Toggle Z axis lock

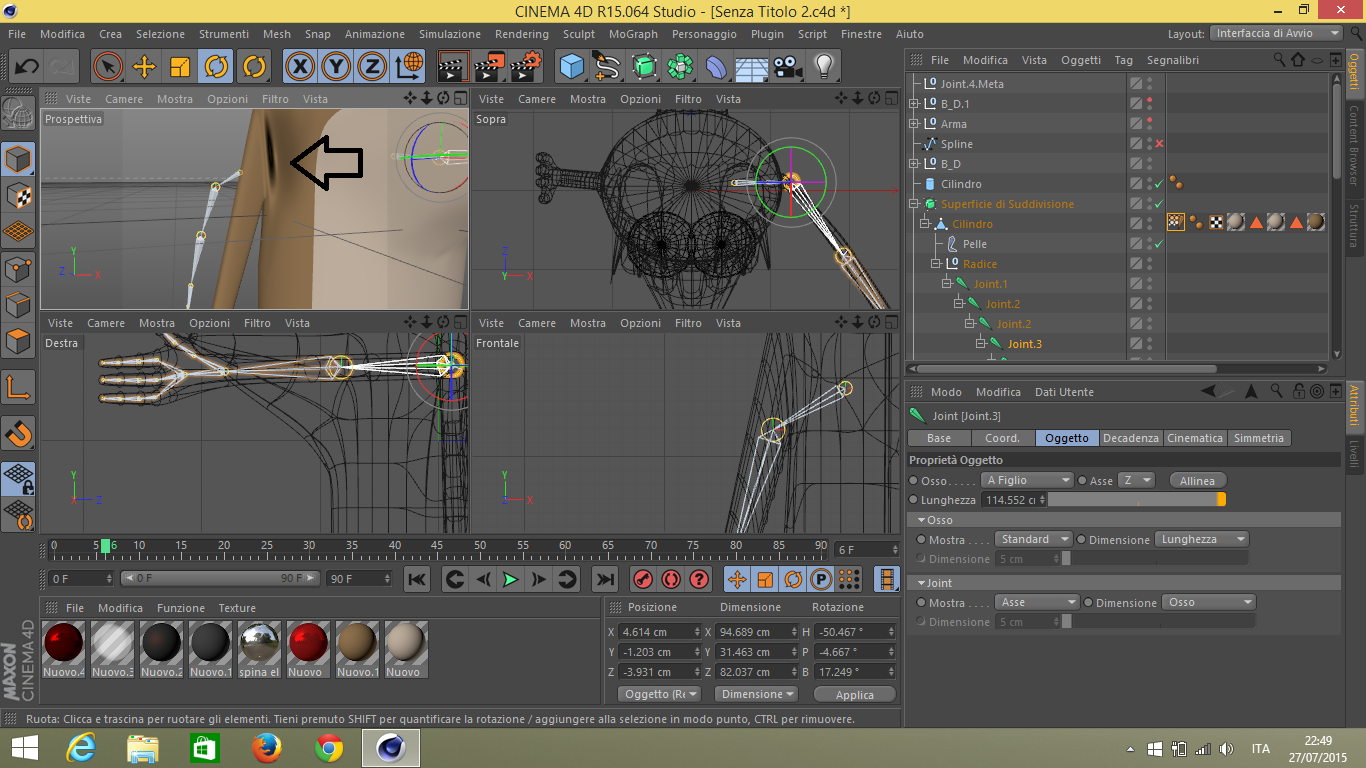coord(372,67)
